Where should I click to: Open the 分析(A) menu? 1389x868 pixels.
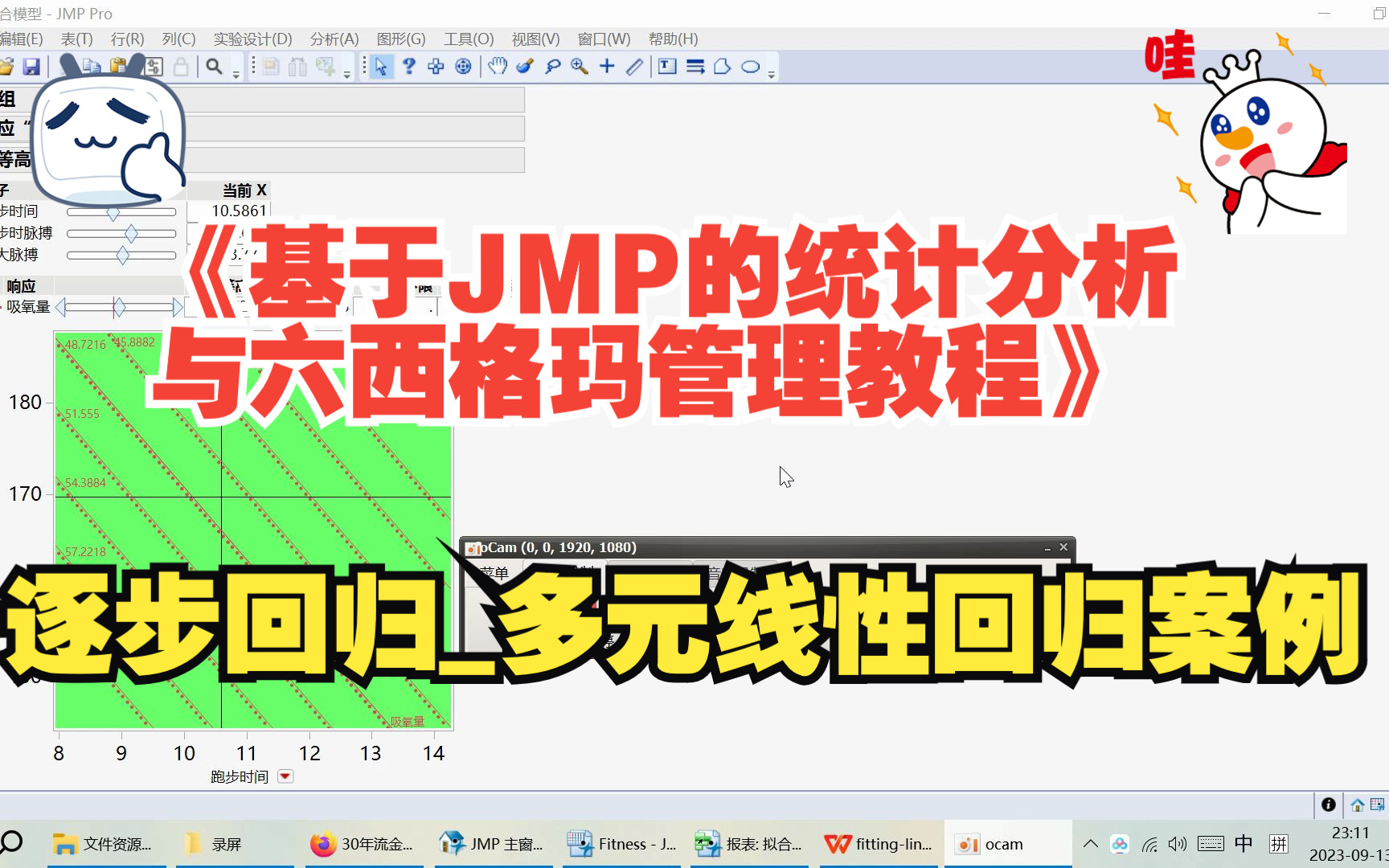pyautogui.click(x=333, y=39)
